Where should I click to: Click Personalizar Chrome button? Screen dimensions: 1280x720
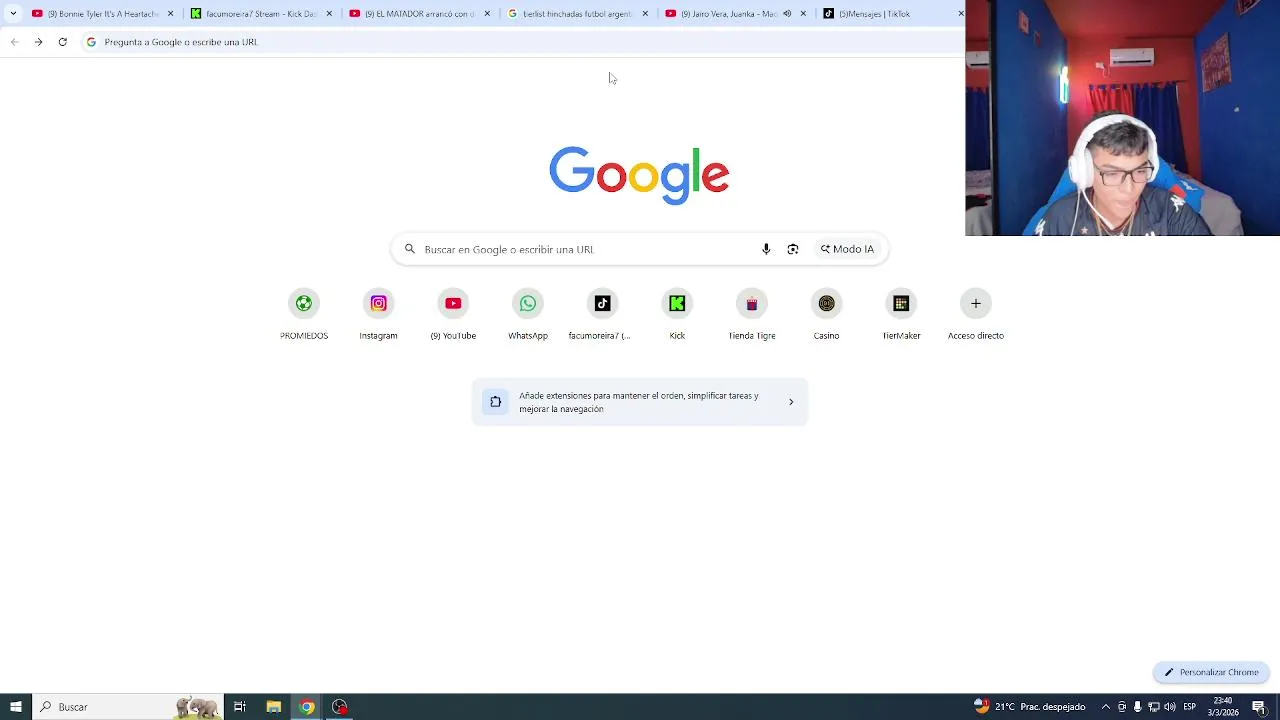(x=1211, y=672)
